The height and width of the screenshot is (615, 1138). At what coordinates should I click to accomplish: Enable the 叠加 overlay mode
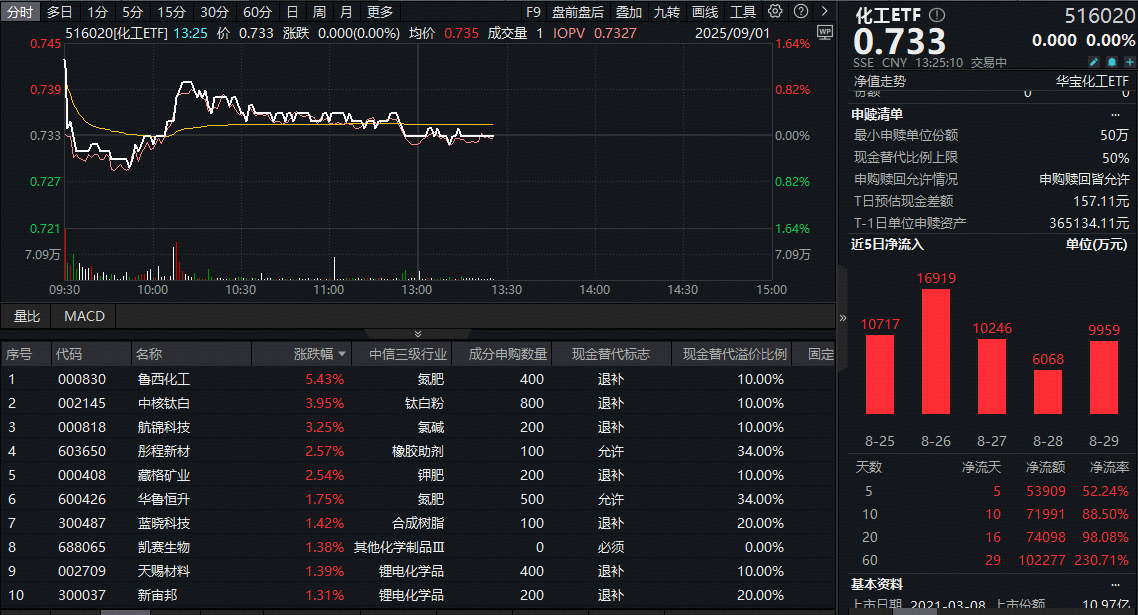[x=627, y=11]
